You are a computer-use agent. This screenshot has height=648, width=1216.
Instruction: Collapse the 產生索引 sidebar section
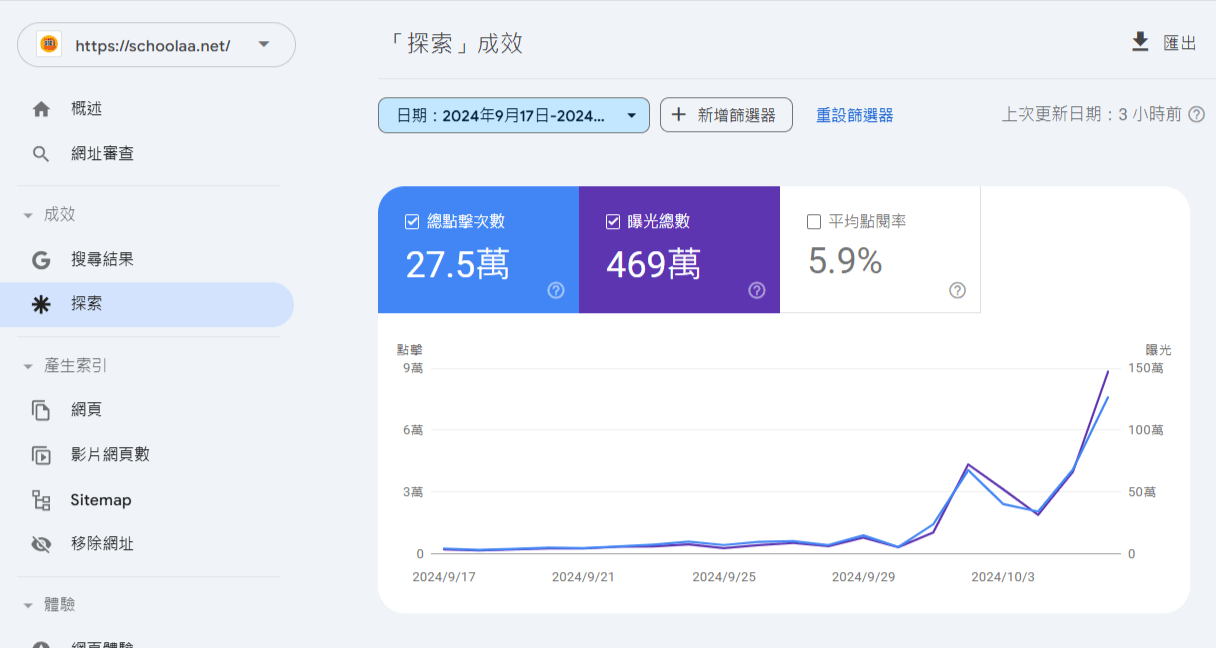pyautogui.click(x=27, y=366)
